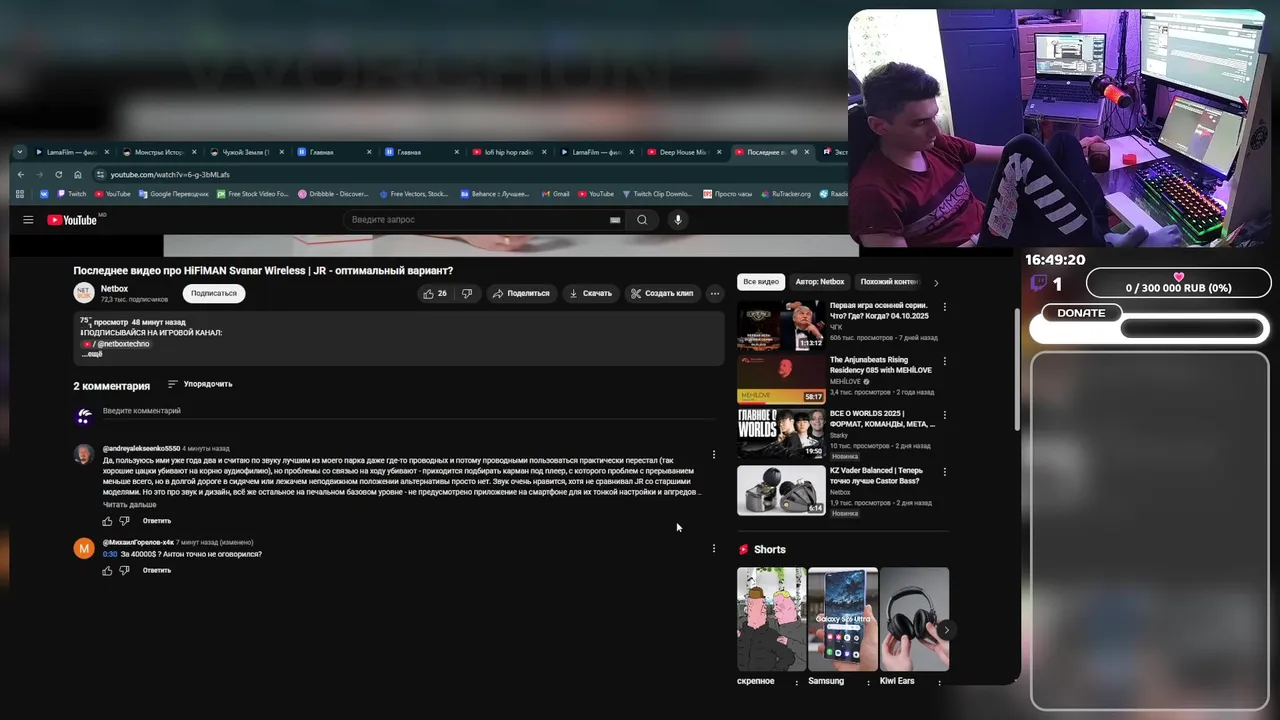This screenshot has width=1280, height=720.
Task: Open Gmail bookmark
Action: tap(555, 194)
